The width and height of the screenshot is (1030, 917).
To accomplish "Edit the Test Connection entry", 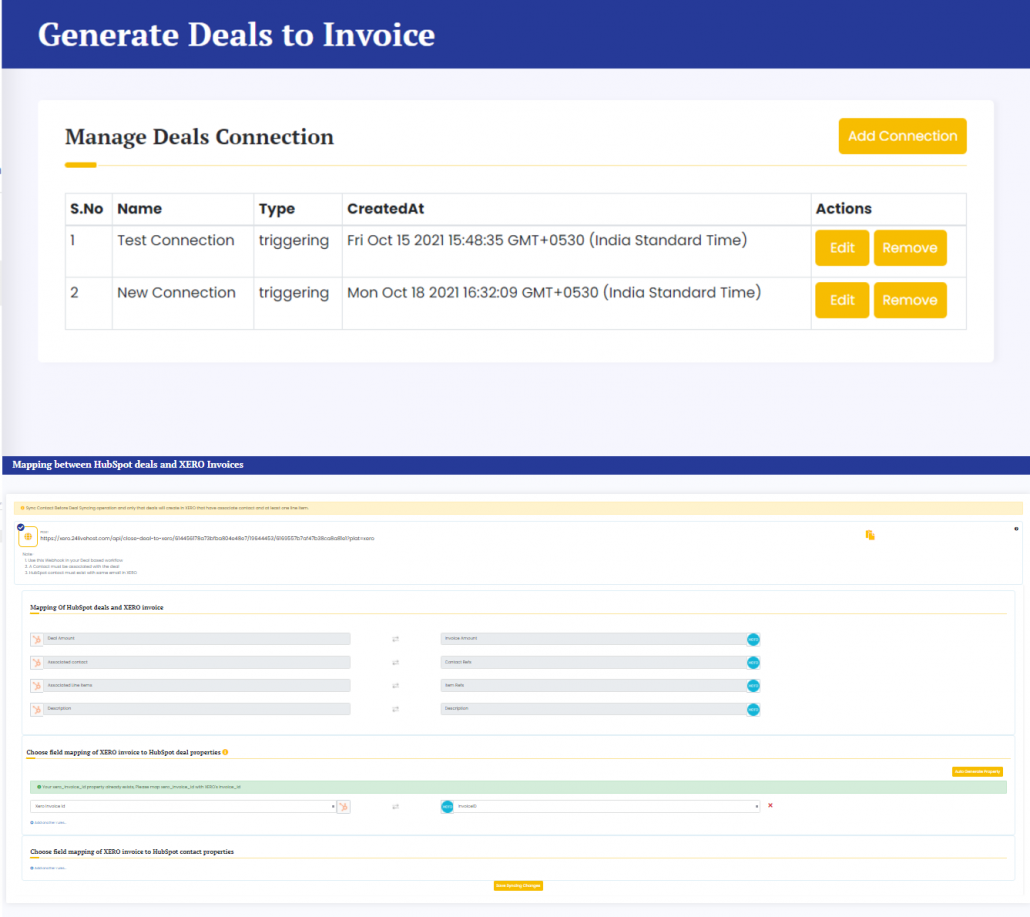I will (x=841, y=249).
